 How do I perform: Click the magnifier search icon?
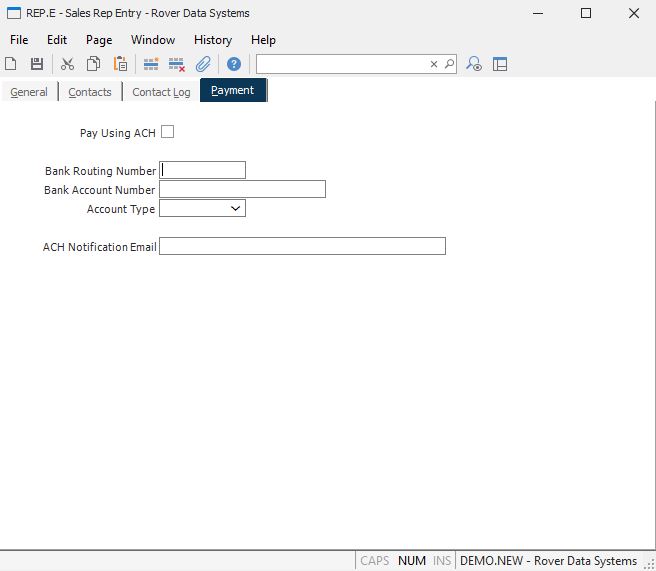(x=449, y=64)
